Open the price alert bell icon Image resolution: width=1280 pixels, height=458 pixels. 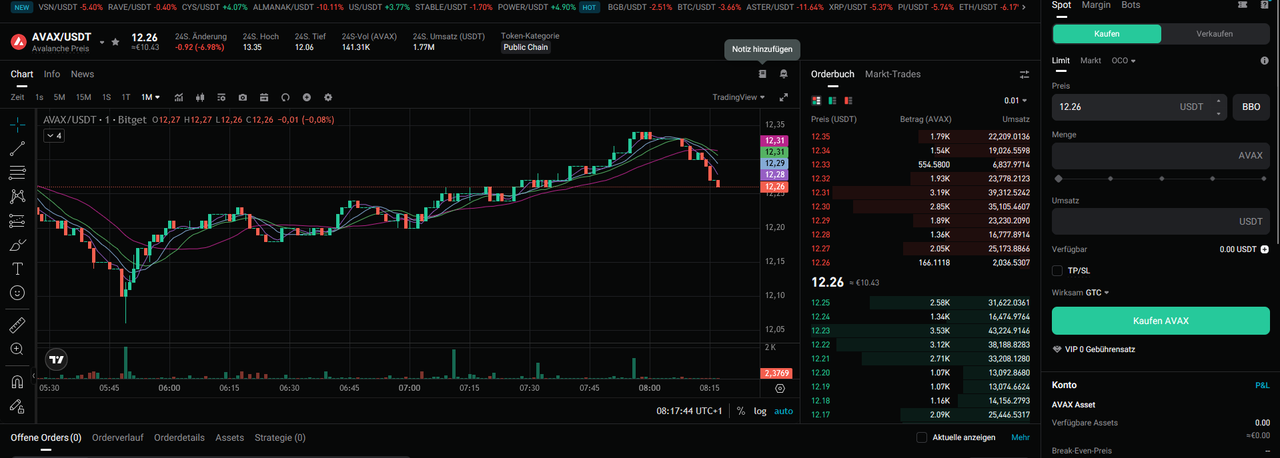[784, 74]
